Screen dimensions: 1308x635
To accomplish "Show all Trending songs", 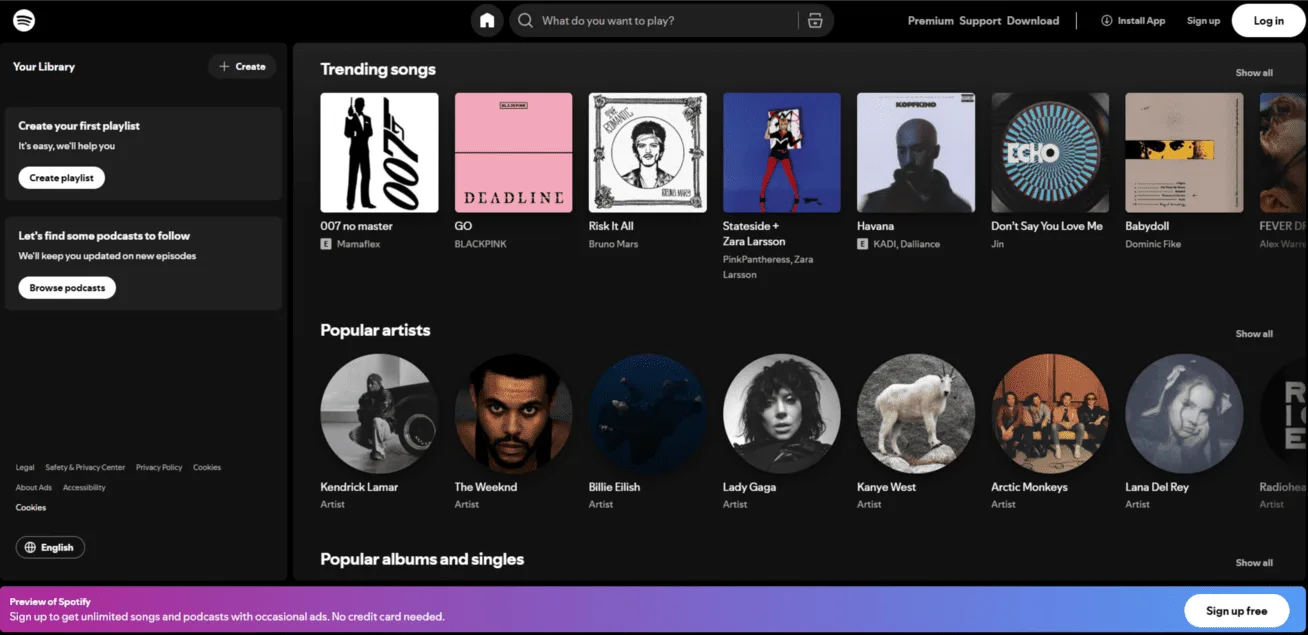I will pos(1254,73).
